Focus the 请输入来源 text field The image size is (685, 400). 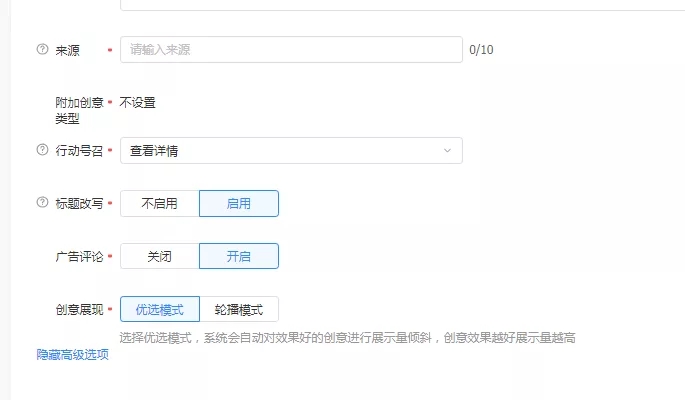[290, 49]
